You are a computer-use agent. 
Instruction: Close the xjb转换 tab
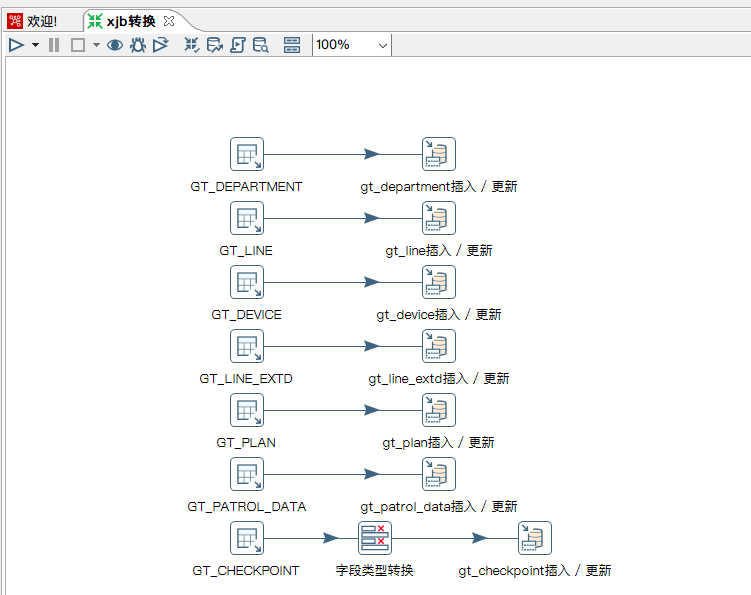point(169,21)
